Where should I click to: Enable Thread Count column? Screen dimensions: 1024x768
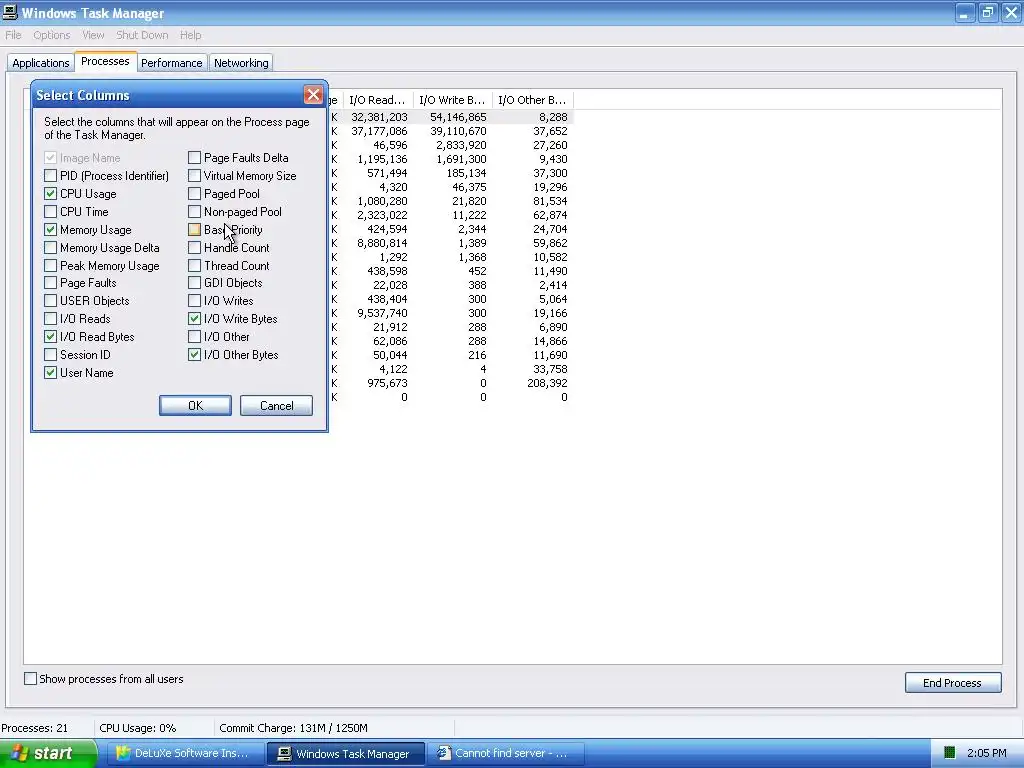(x=194, y=265)
